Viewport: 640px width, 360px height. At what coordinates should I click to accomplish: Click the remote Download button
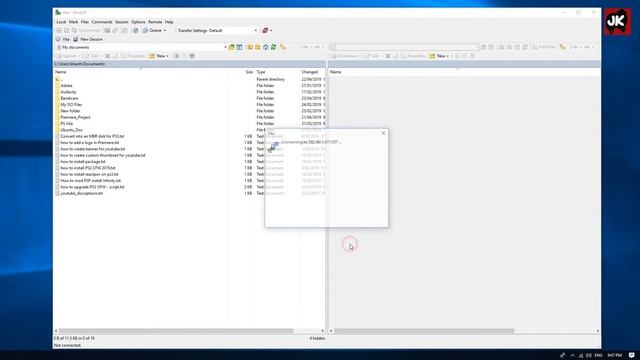pyautogui.click(x=346, y=56)
